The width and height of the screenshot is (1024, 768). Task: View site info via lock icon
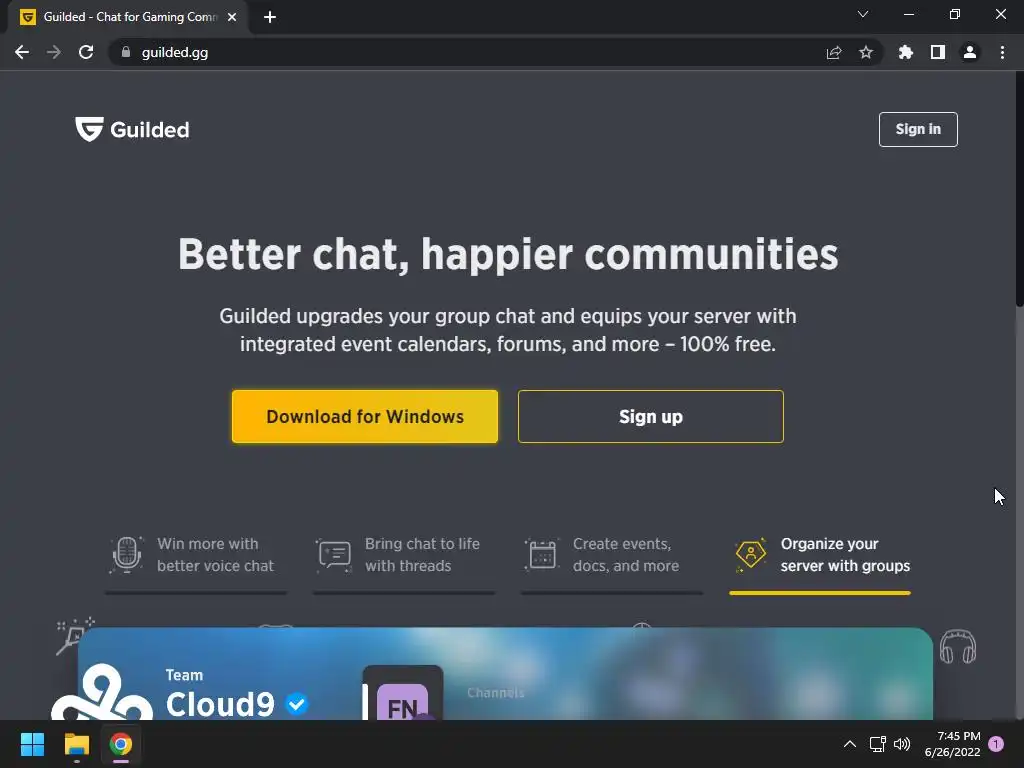126,52
